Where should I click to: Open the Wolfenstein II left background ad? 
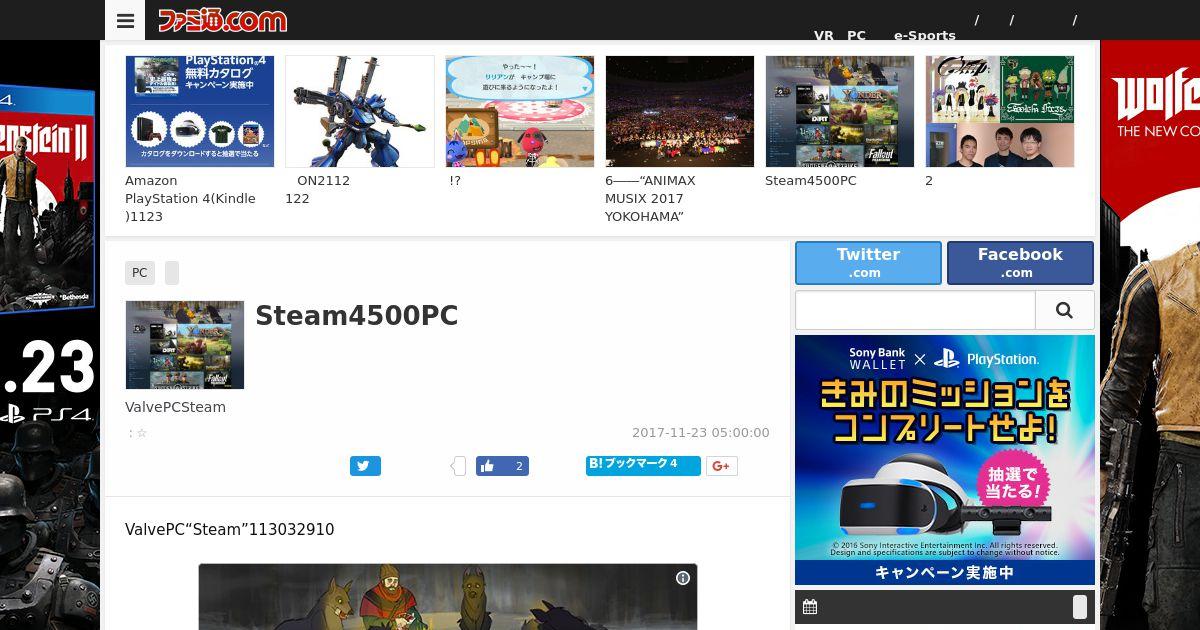(x=50, y=335)
